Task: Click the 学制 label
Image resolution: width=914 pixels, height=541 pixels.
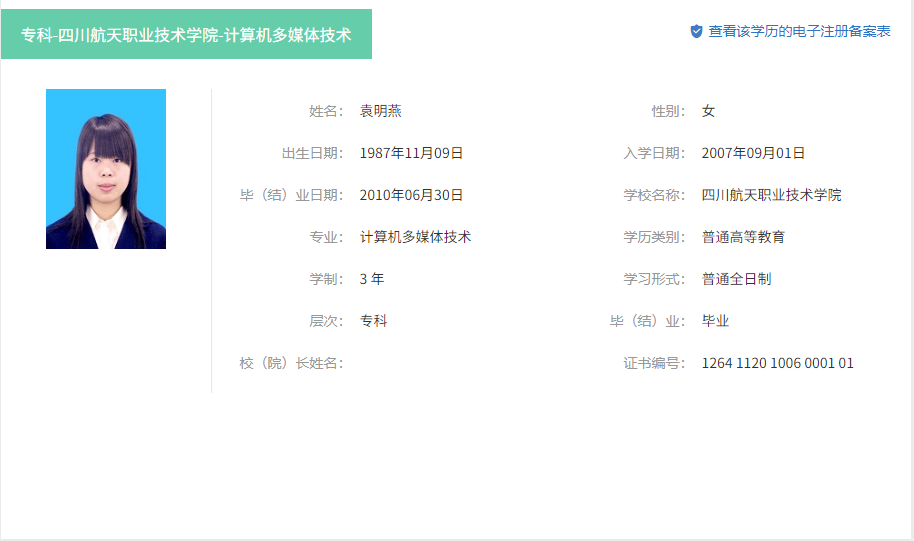Action: (326, 279)
